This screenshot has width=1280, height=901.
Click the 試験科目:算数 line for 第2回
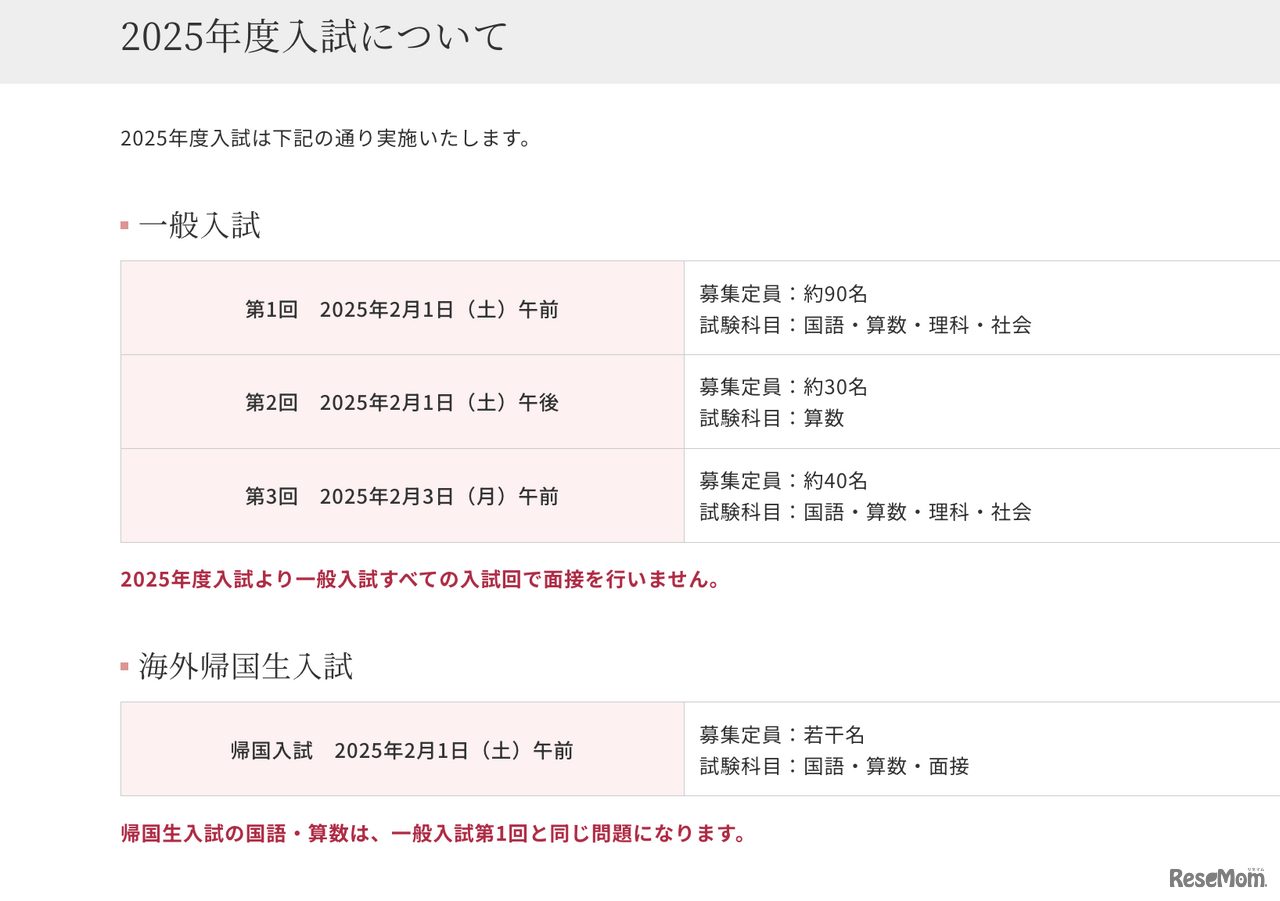[x=771, y=418]
